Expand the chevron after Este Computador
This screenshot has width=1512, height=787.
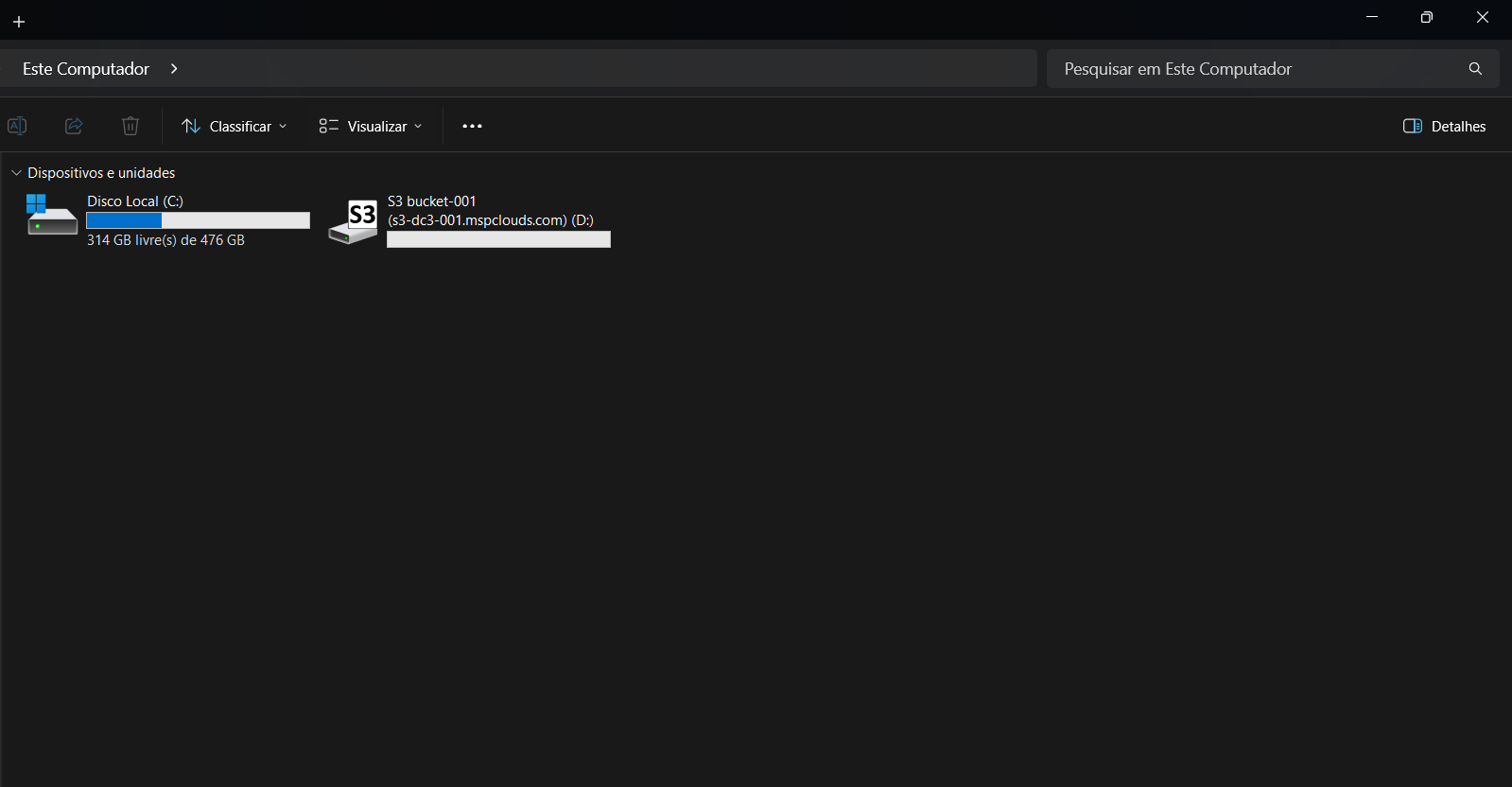[x=174, y=69]
